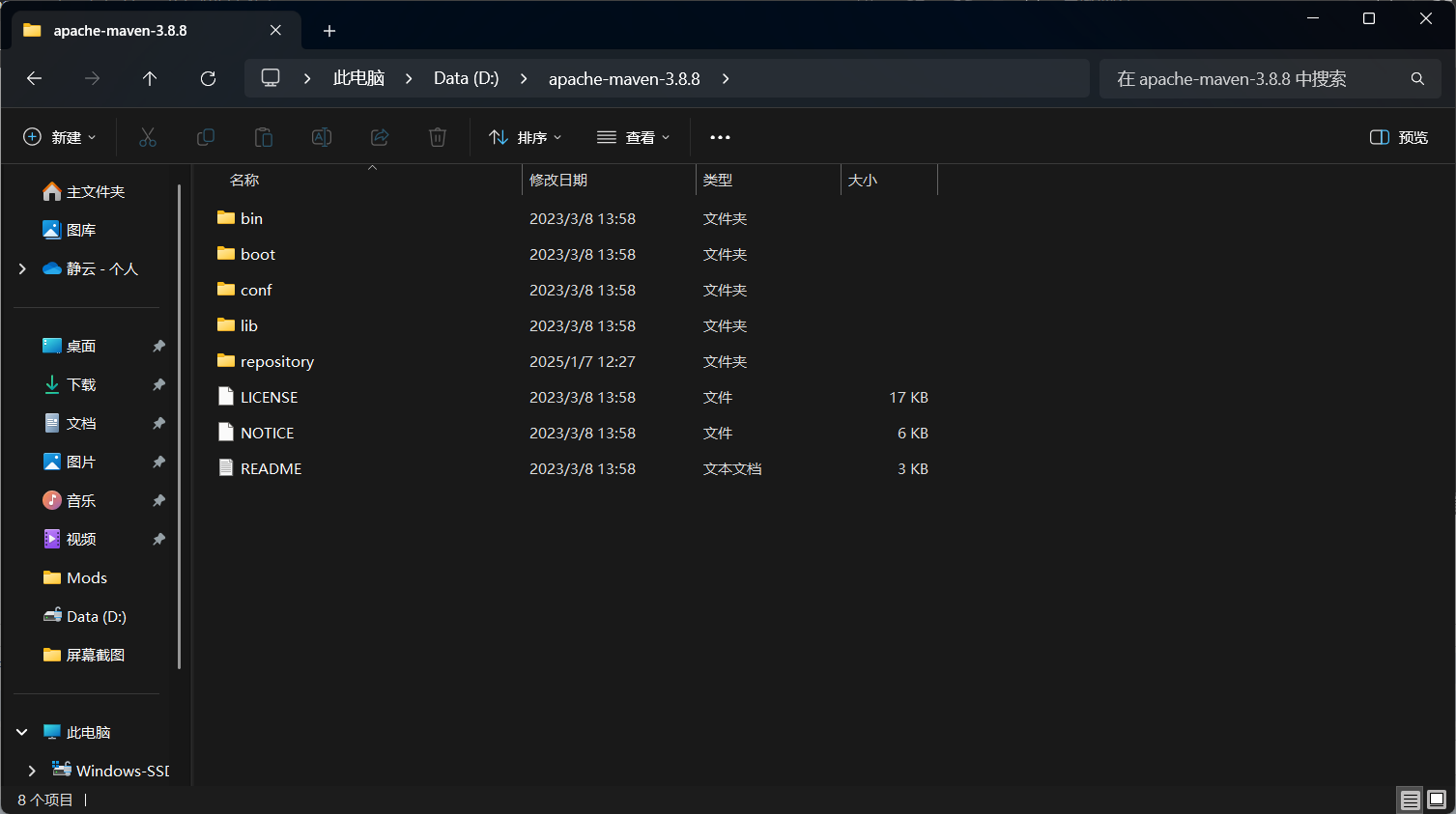The width and height of the screenshot is (1456, 814).
Task: Open the New (新建) dropdown
Action: click(x=60, y=137)
